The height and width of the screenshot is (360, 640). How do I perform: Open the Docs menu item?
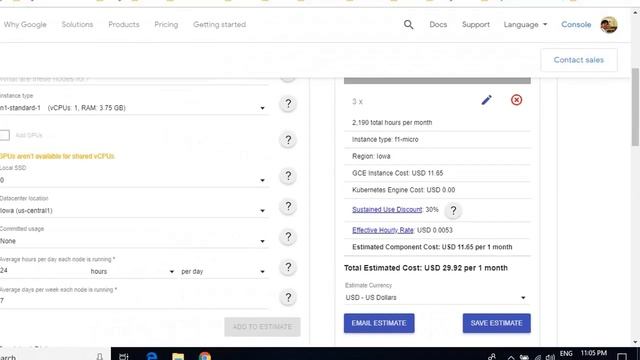pos(438,24)
